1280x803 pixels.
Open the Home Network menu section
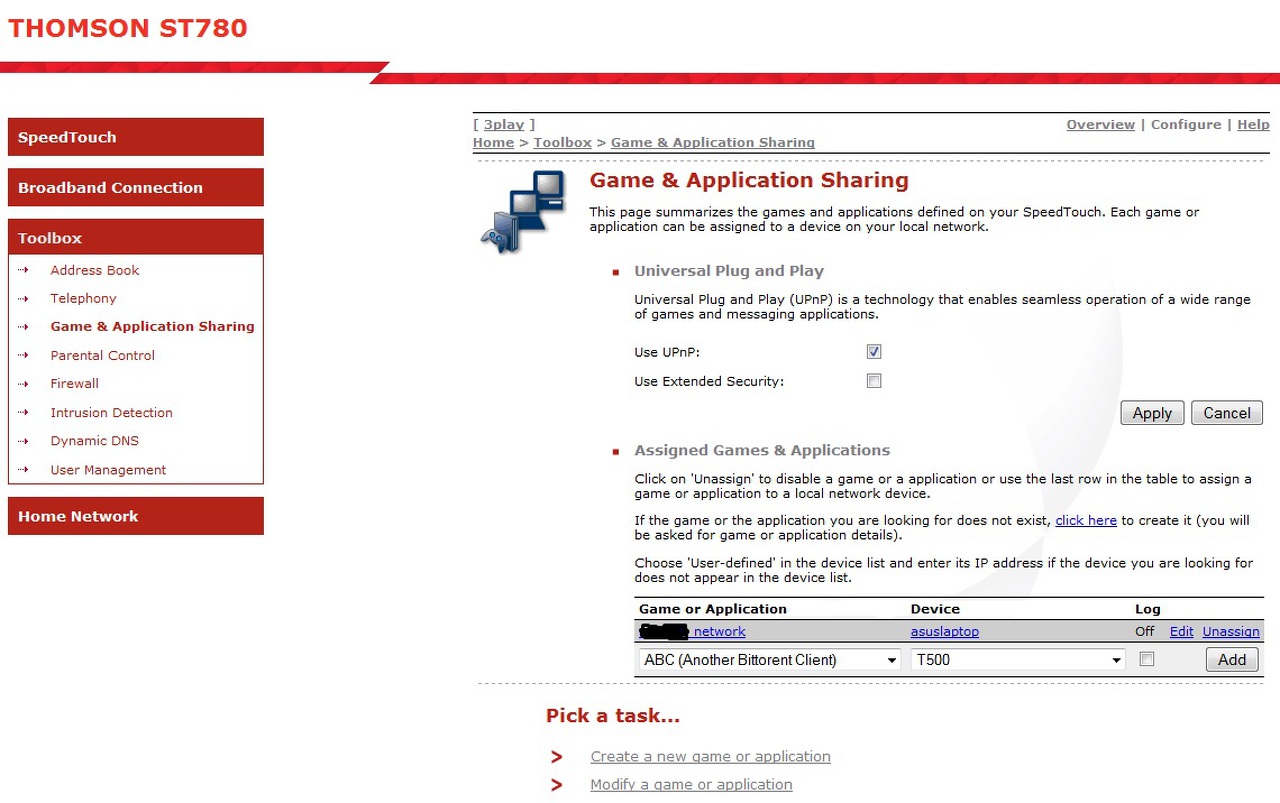[136, 516]
